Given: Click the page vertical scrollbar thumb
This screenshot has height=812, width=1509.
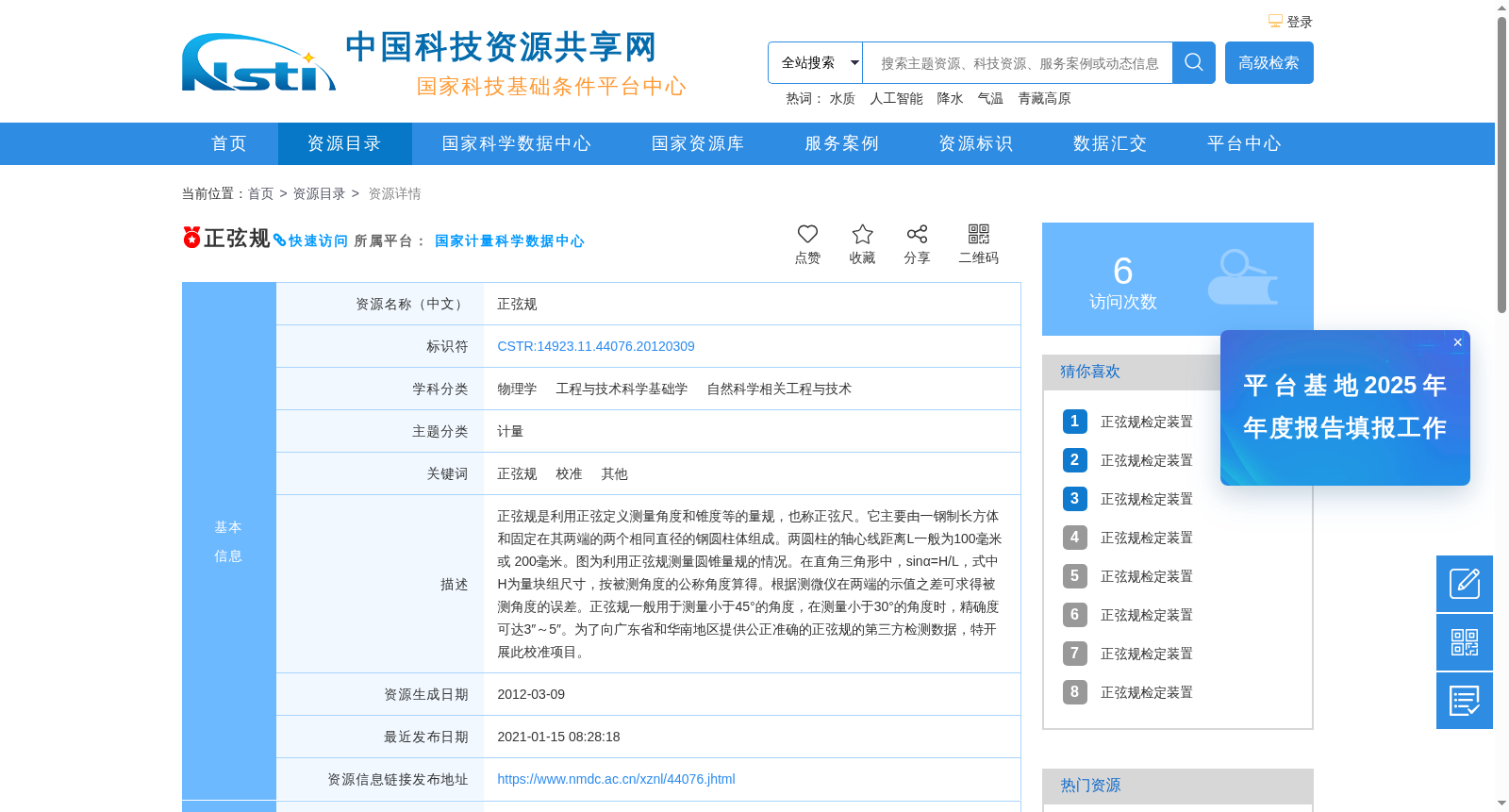Looking at the screenshot, I should point(1501,164).
